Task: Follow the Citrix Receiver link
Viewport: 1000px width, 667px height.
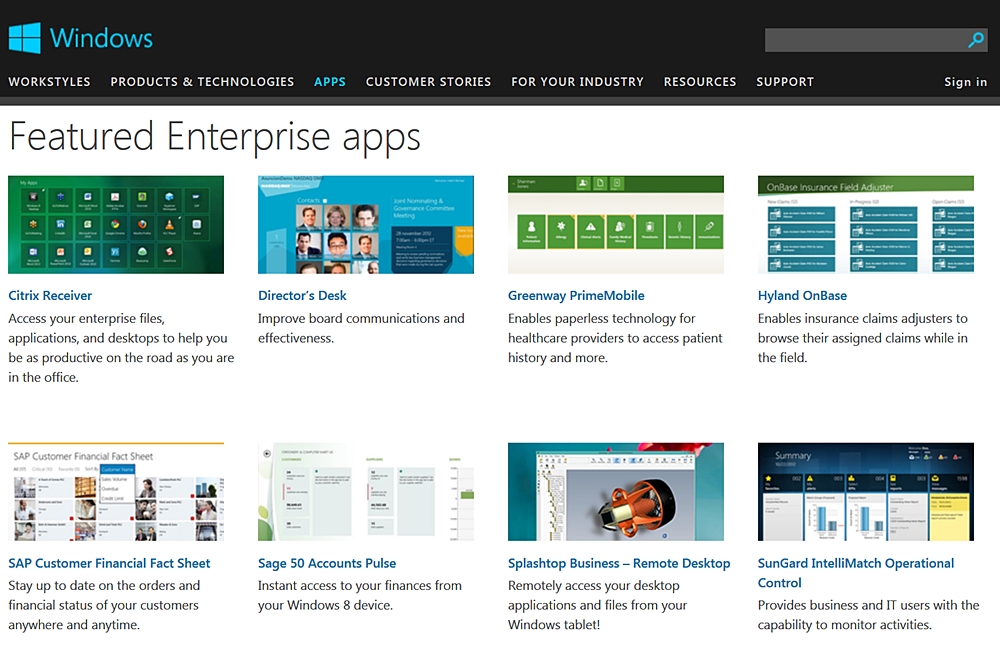Action: (50, 295)
